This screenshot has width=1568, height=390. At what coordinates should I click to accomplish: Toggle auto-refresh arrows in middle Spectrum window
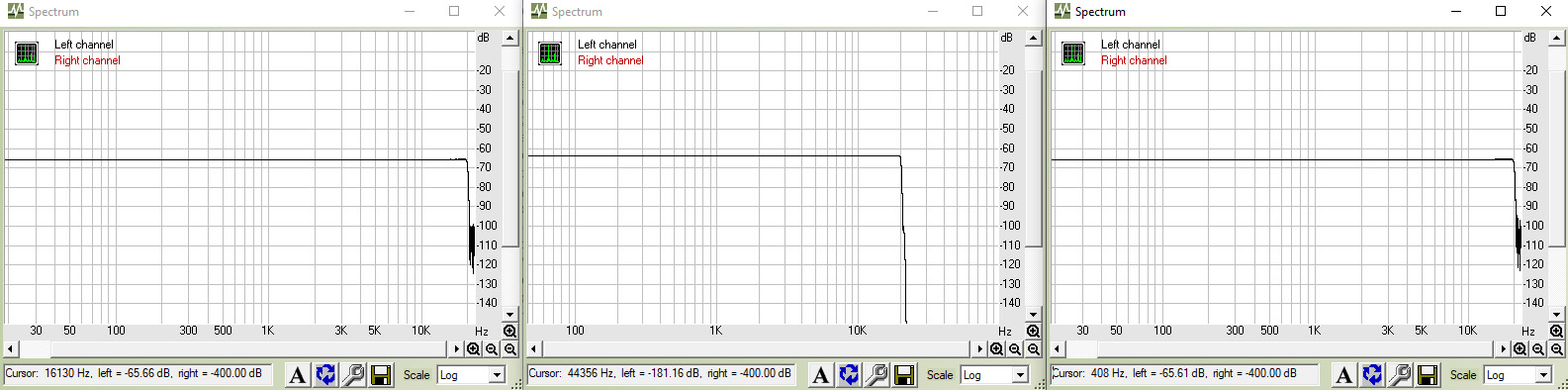[x=849, y=375]
